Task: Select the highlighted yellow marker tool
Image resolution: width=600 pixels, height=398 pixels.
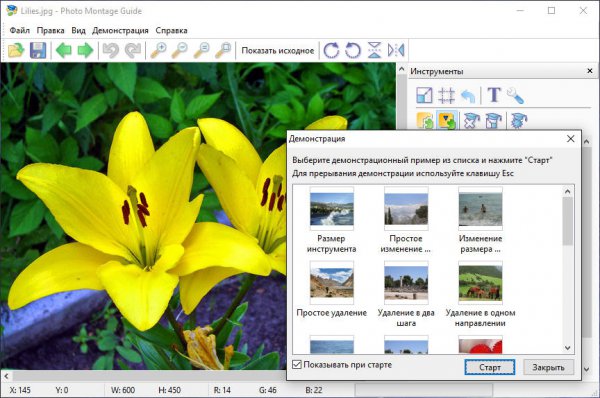Action: point(447,121)
